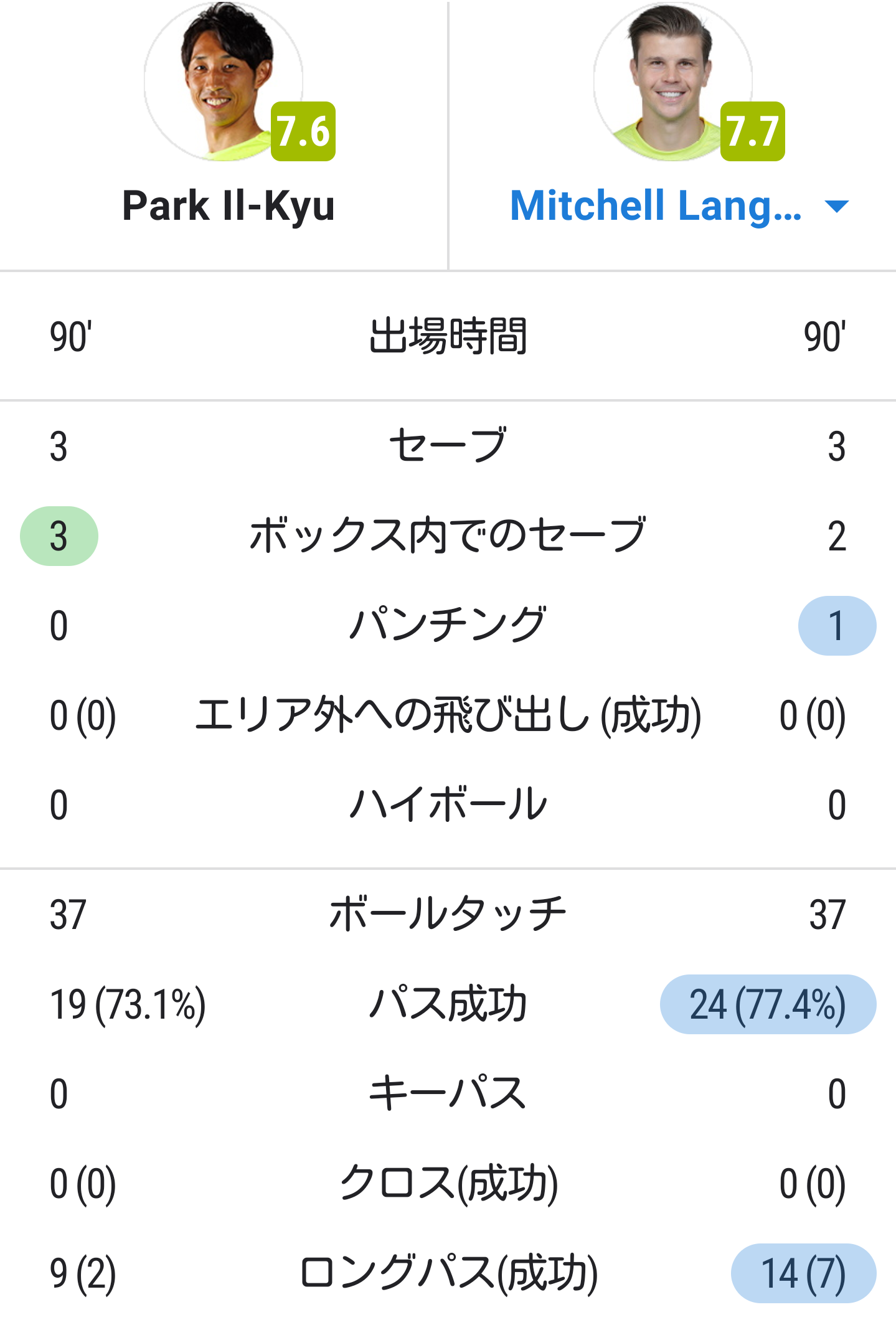The height and width of the screenshot is (1330, 896).
Task: Click the ボックス内でのセーブ stat label
Action: [x=448, y=536]
